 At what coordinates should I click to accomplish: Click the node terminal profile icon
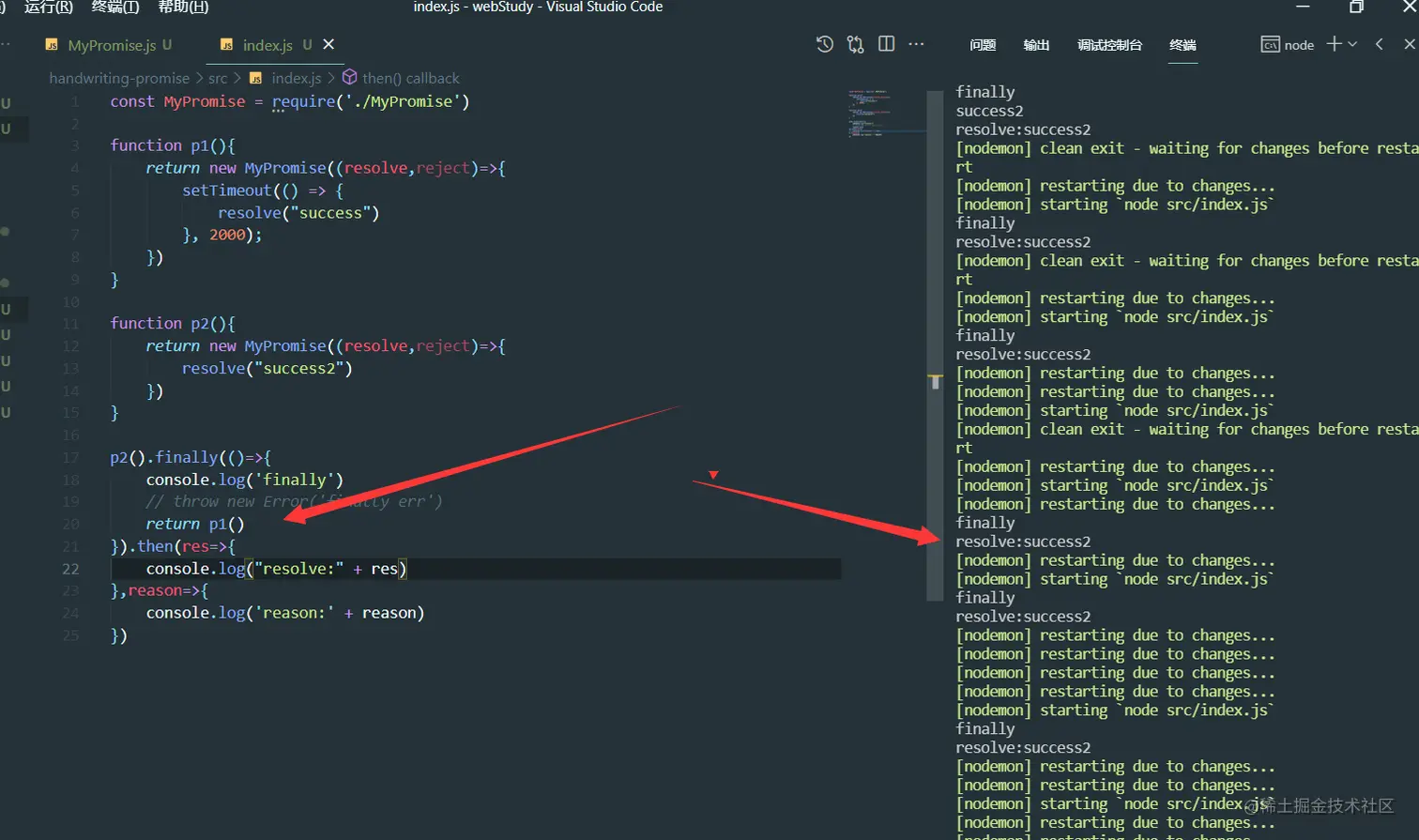[x=1270, y=45]
